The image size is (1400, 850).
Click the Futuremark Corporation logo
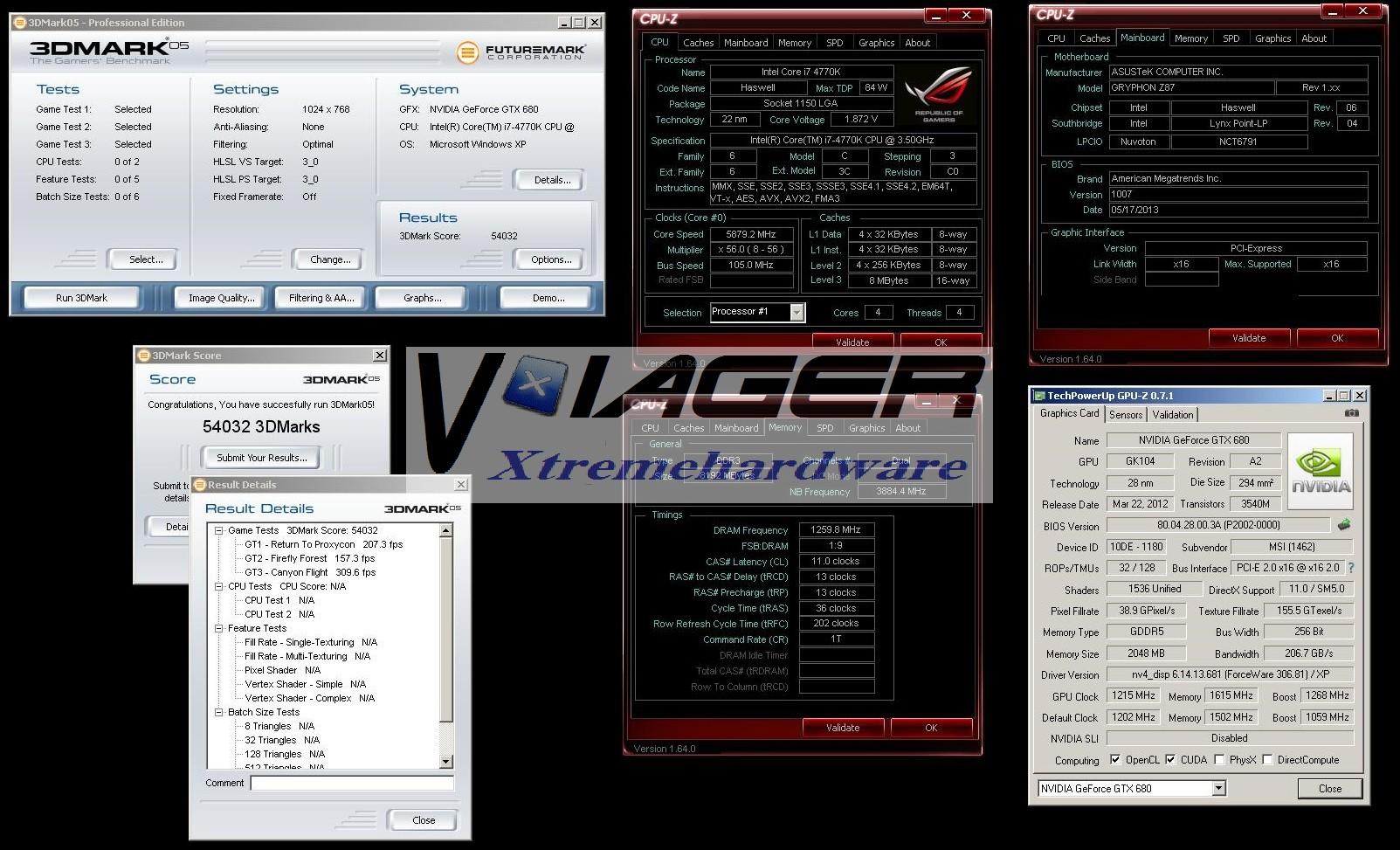pyautogui.click(x=521, y=52)
